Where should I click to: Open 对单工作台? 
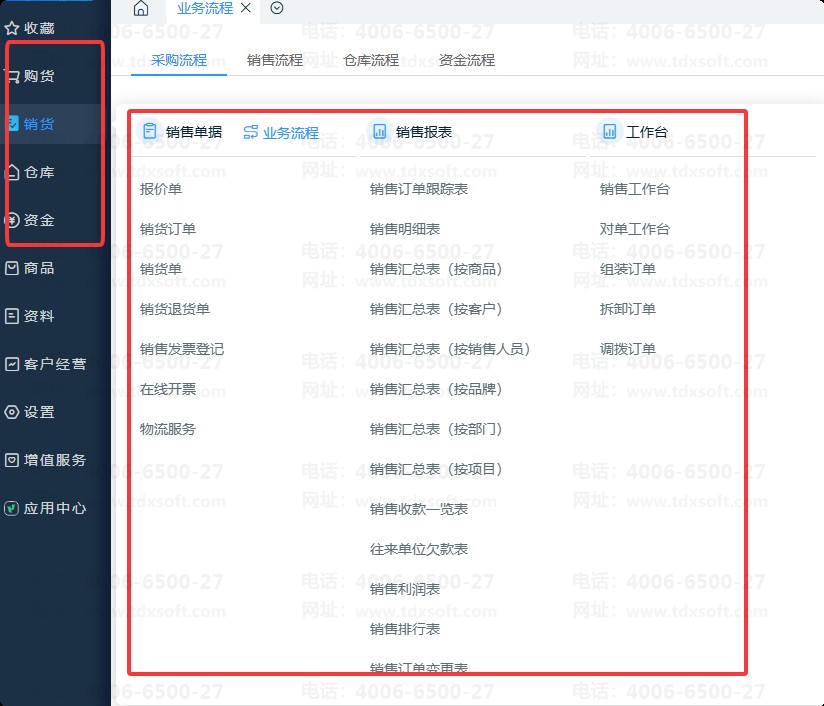(635, 229)
